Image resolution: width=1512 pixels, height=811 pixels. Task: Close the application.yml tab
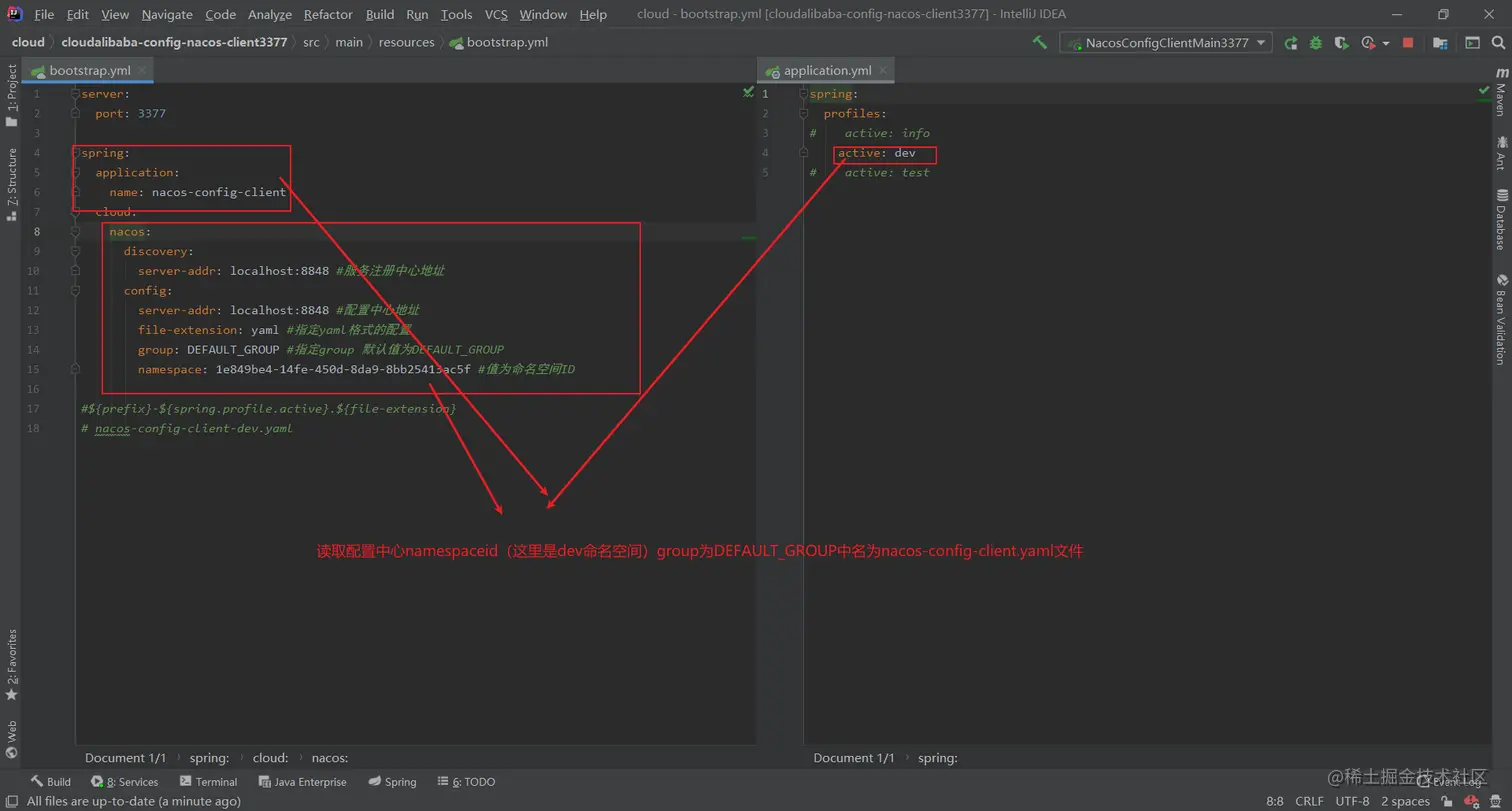click(x=884, y=71)
